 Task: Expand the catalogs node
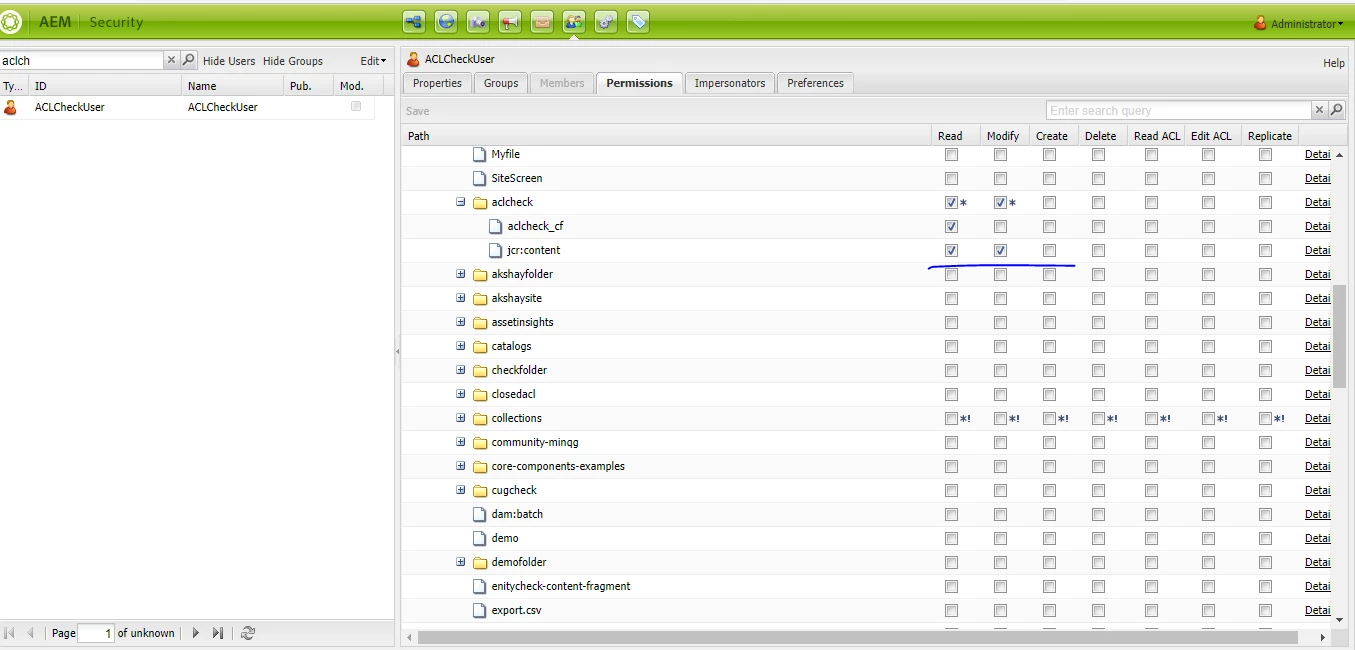pos(461,346)
